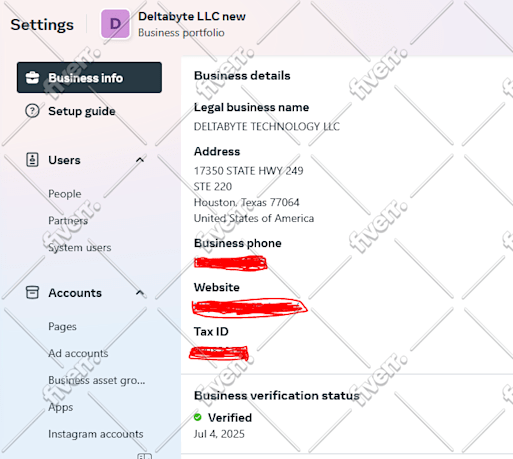Collapse the Accounts section chevron

140,293
